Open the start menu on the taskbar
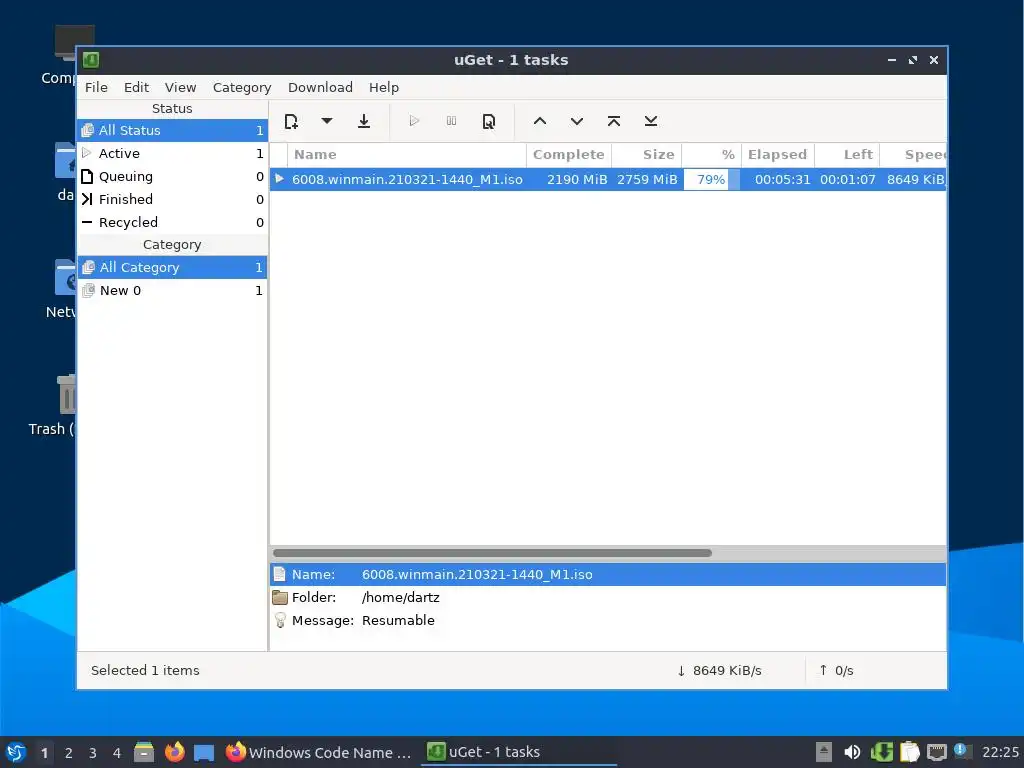The image size is (1024, 768). (x=16, y=752)
